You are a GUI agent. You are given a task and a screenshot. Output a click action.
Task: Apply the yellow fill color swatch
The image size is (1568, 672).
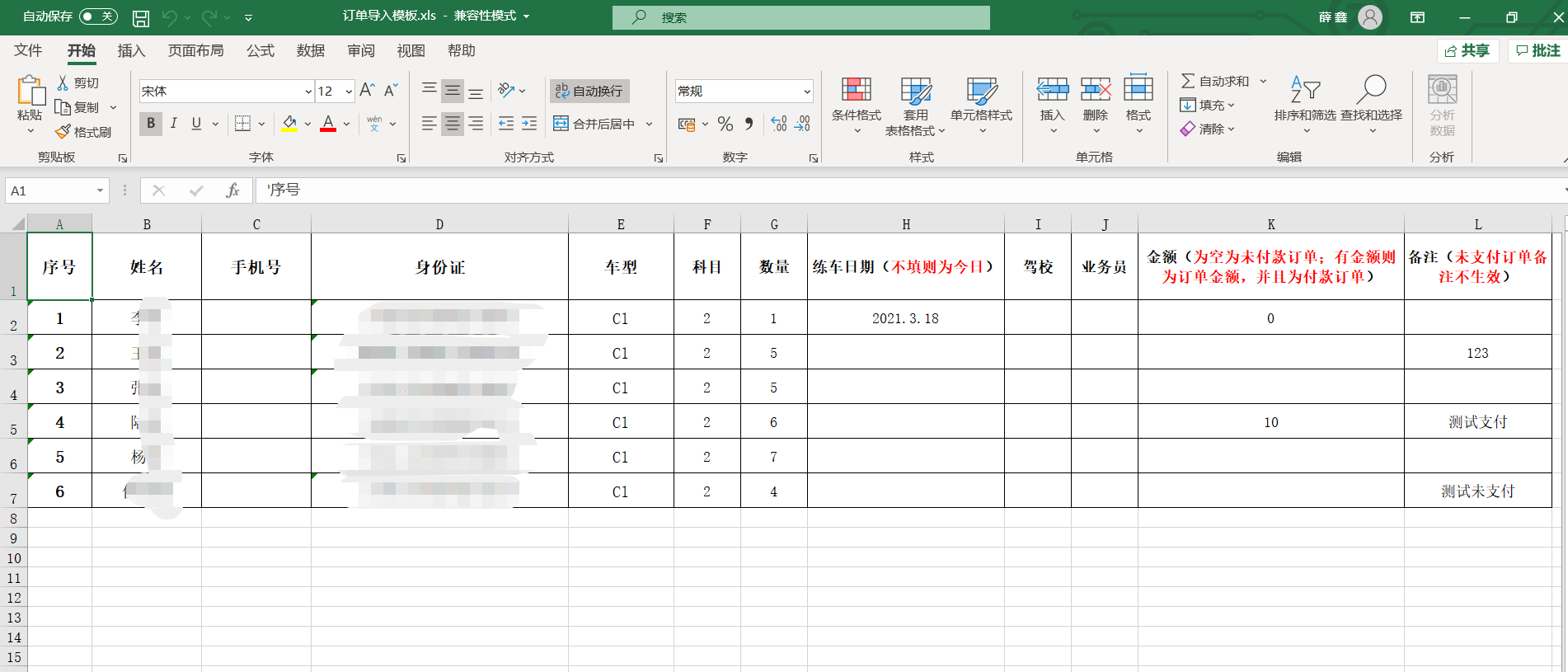tap(289, 124)
